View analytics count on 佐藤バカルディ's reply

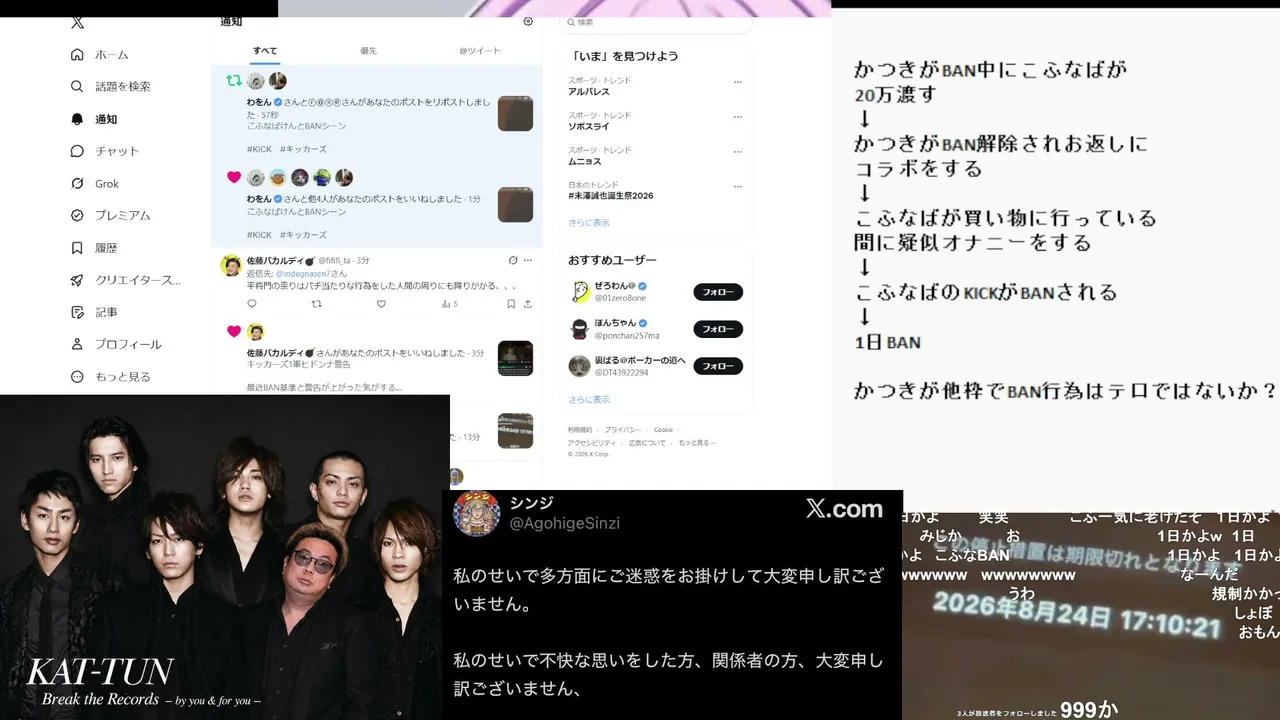pos(449,304)
